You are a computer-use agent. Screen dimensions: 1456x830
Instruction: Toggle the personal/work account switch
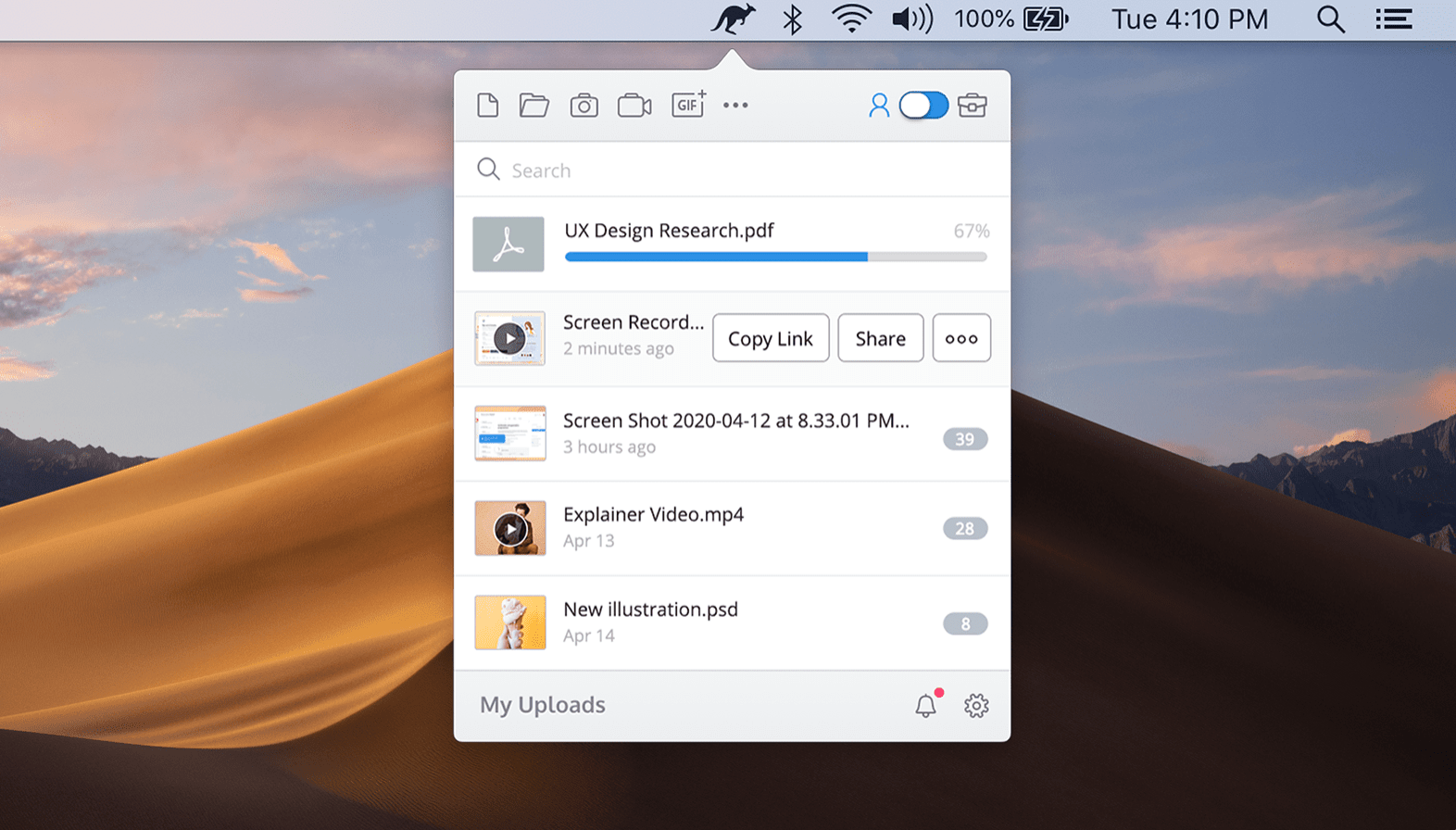coord(923,106)
